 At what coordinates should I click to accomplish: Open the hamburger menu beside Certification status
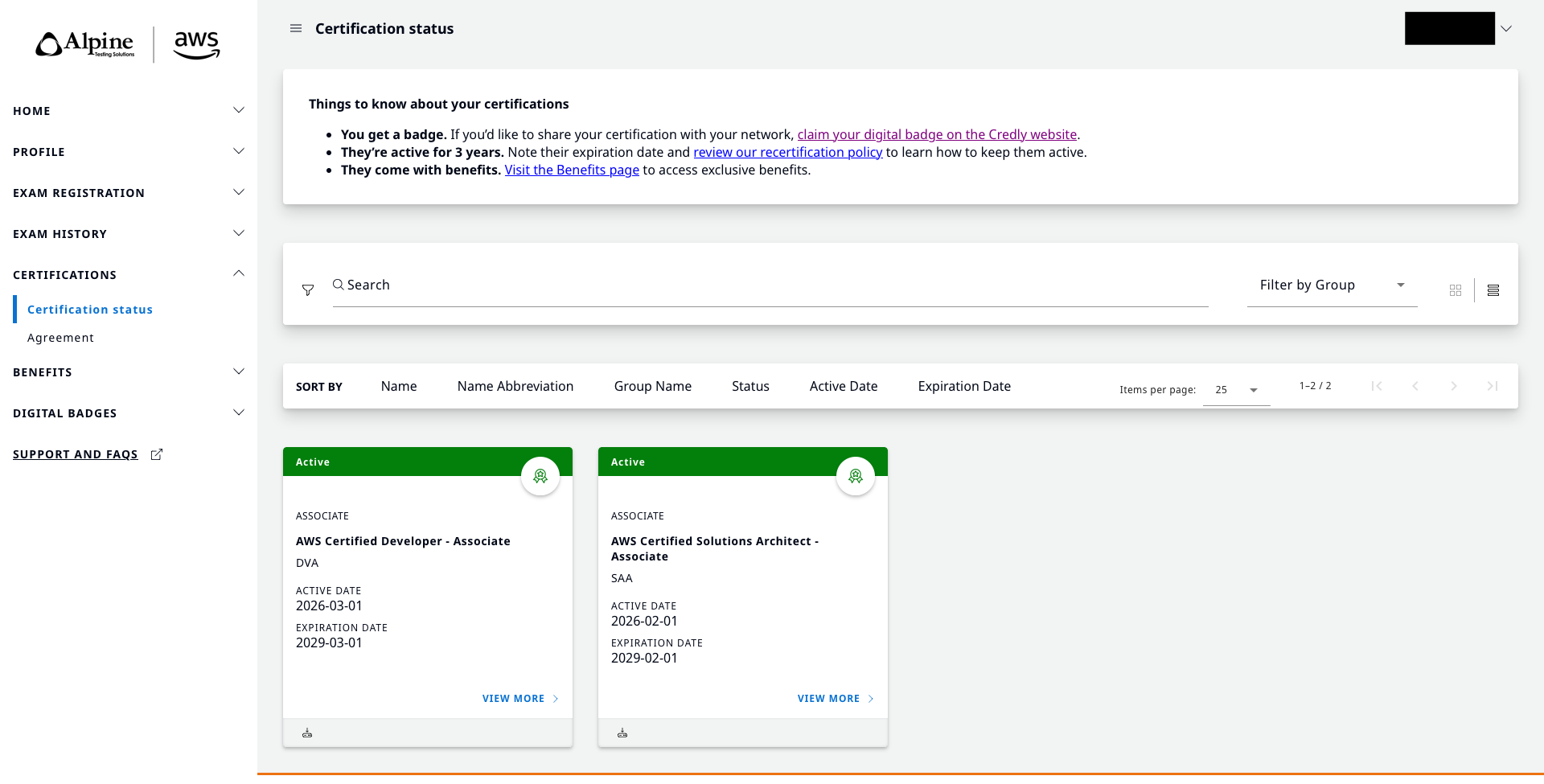pos(296,28)
